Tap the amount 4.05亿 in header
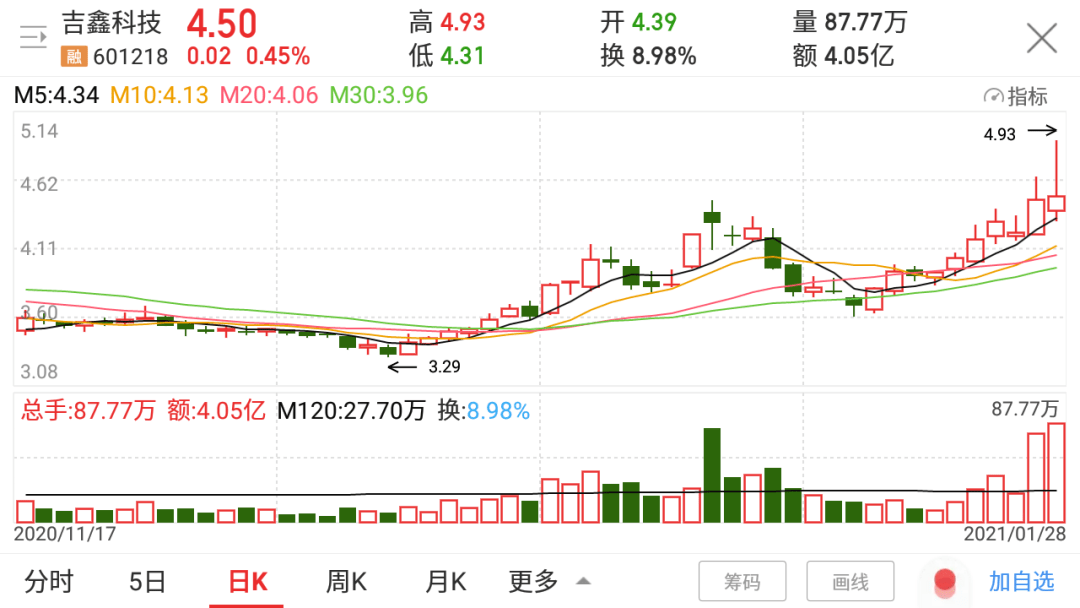The width and height of the screenshot is (1080, 608). pyautogui.click(x=859, y=56)
